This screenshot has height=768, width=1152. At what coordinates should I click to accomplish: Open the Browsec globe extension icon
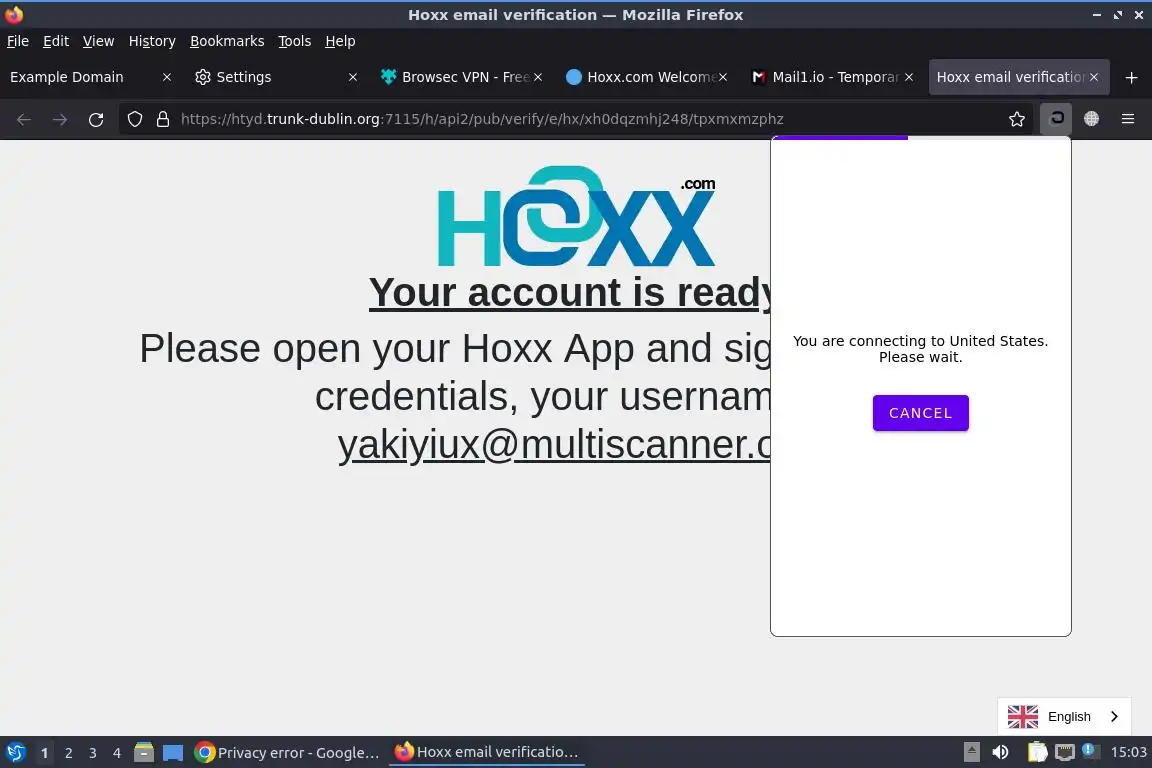[1091, 119]
